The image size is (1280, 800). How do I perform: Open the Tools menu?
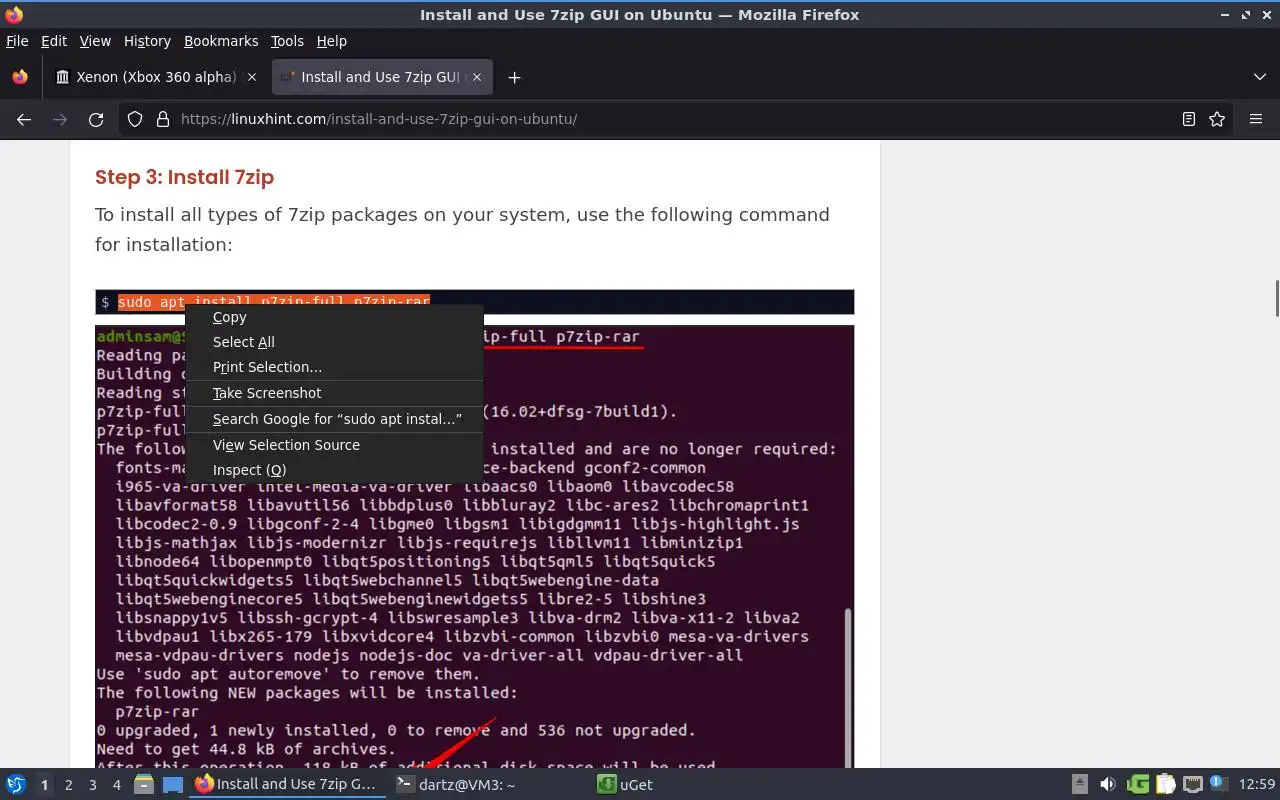(x=287, y=41)
